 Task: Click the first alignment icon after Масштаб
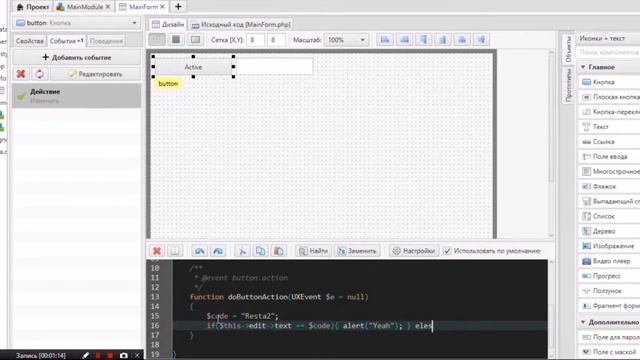pyautogui.click(x=385, y=40)
